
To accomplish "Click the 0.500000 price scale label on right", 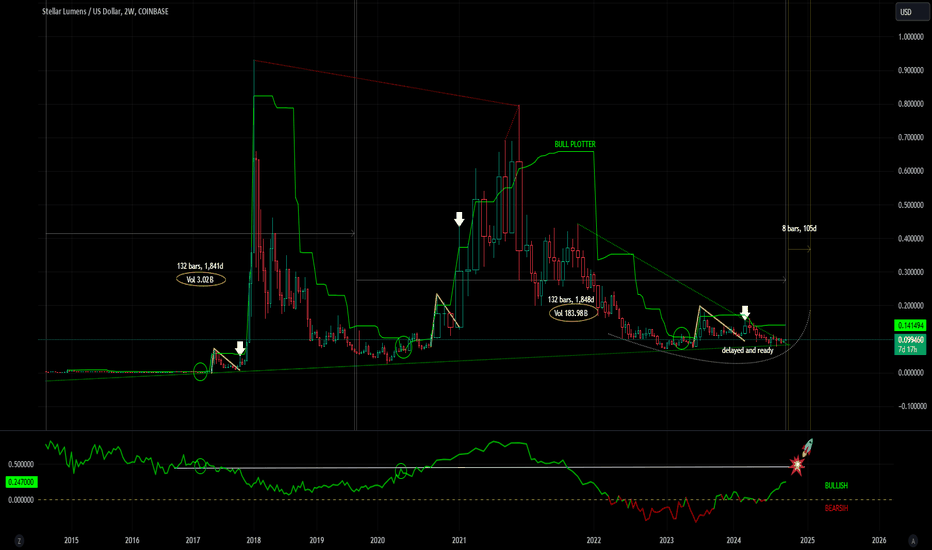I will point(912,205).
